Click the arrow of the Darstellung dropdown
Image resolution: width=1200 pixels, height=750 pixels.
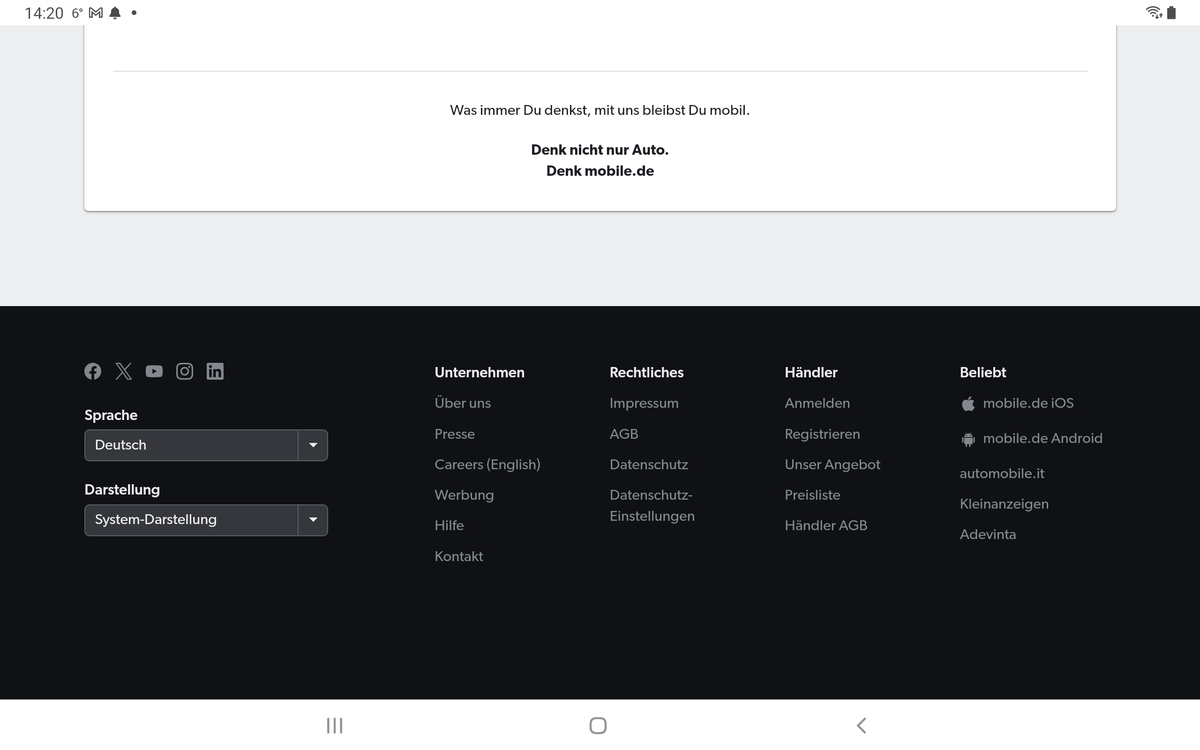tap(313, 520)
